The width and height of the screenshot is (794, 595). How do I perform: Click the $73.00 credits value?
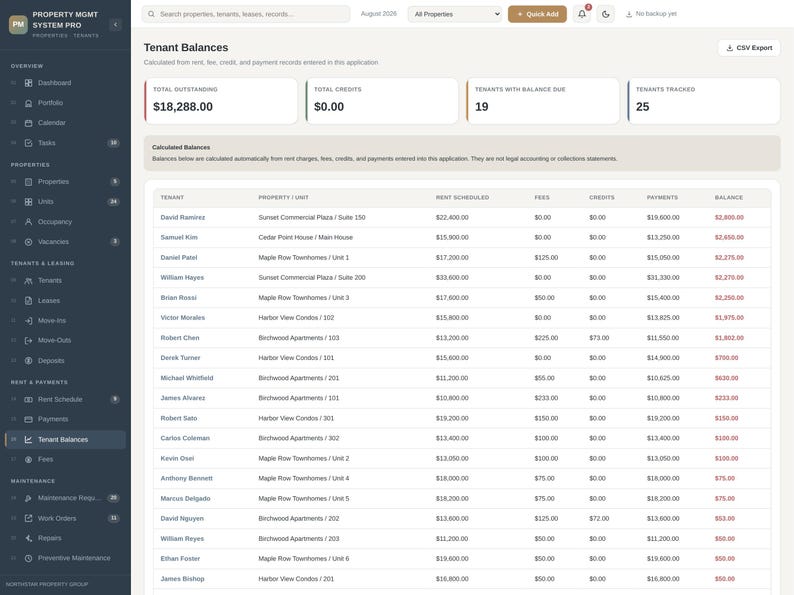[599, 338]
